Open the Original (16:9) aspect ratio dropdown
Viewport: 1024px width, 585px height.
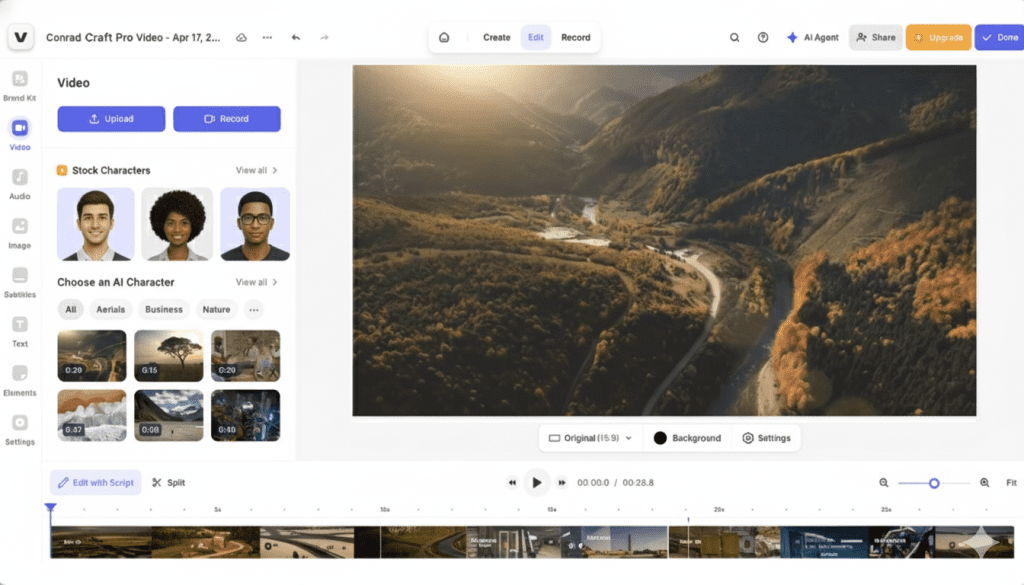(589, 437)
